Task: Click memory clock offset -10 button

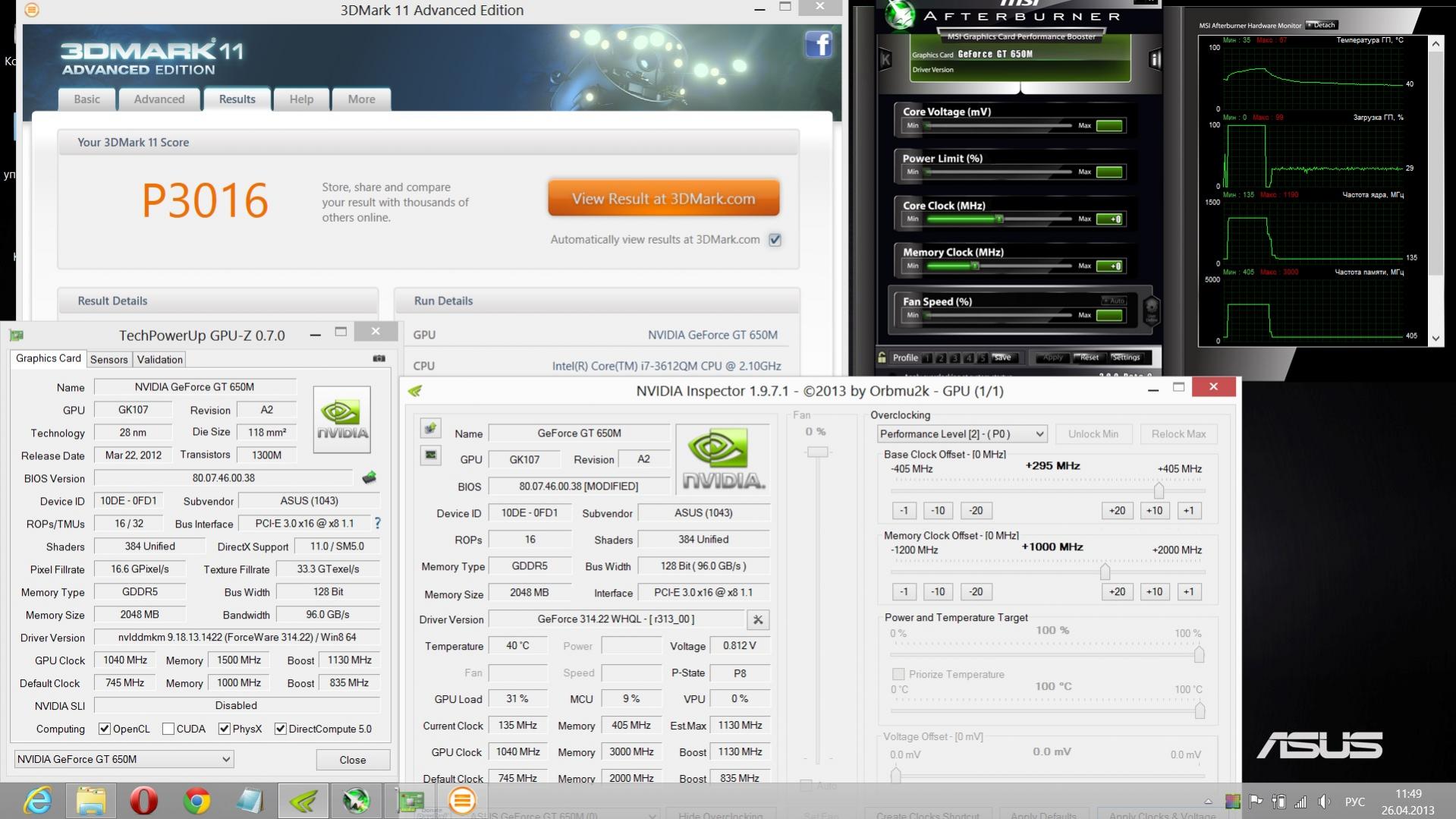Action: pos(938,592)
